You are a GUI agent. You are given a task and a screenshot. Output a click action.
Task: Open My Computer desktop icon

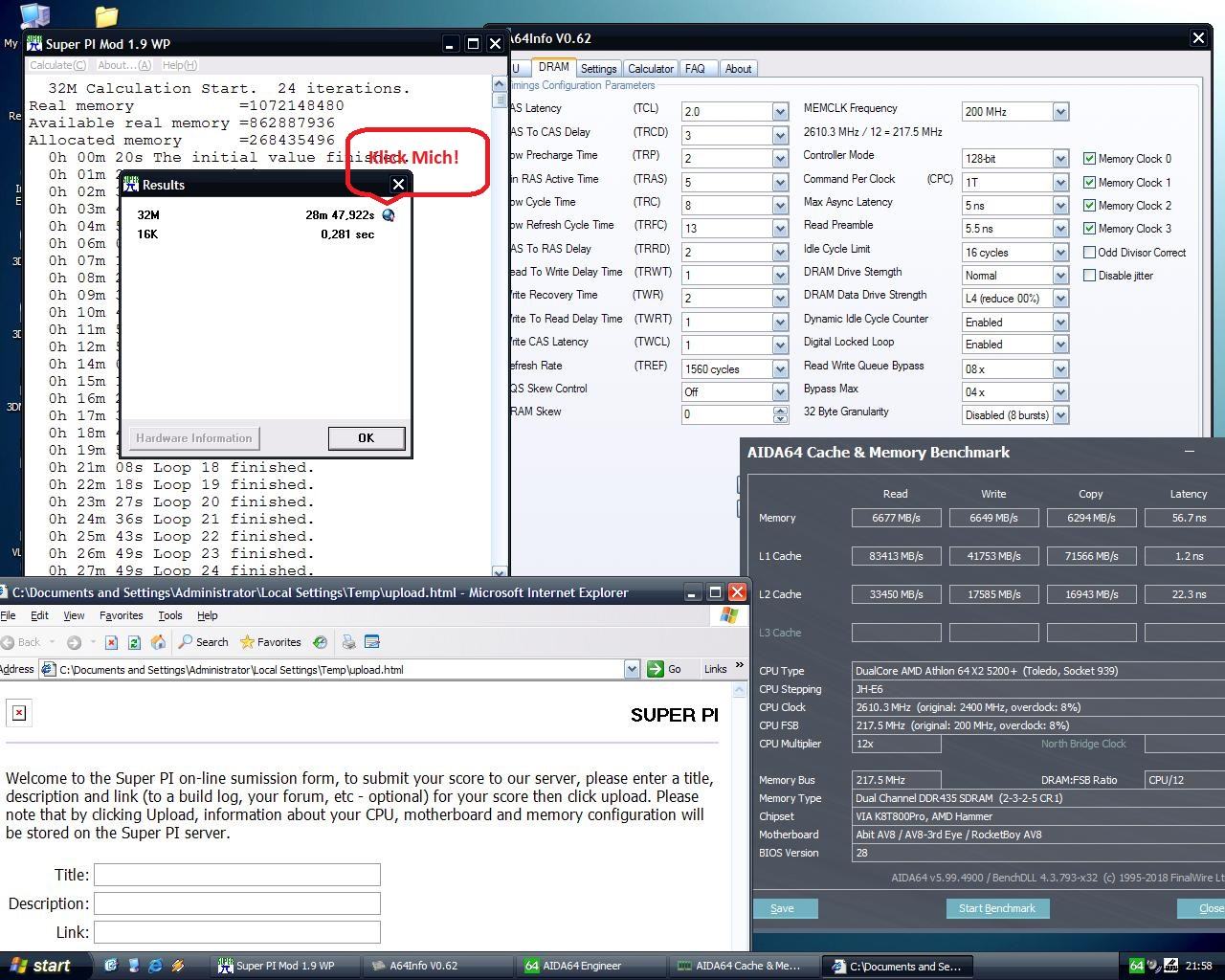[34, 14]
